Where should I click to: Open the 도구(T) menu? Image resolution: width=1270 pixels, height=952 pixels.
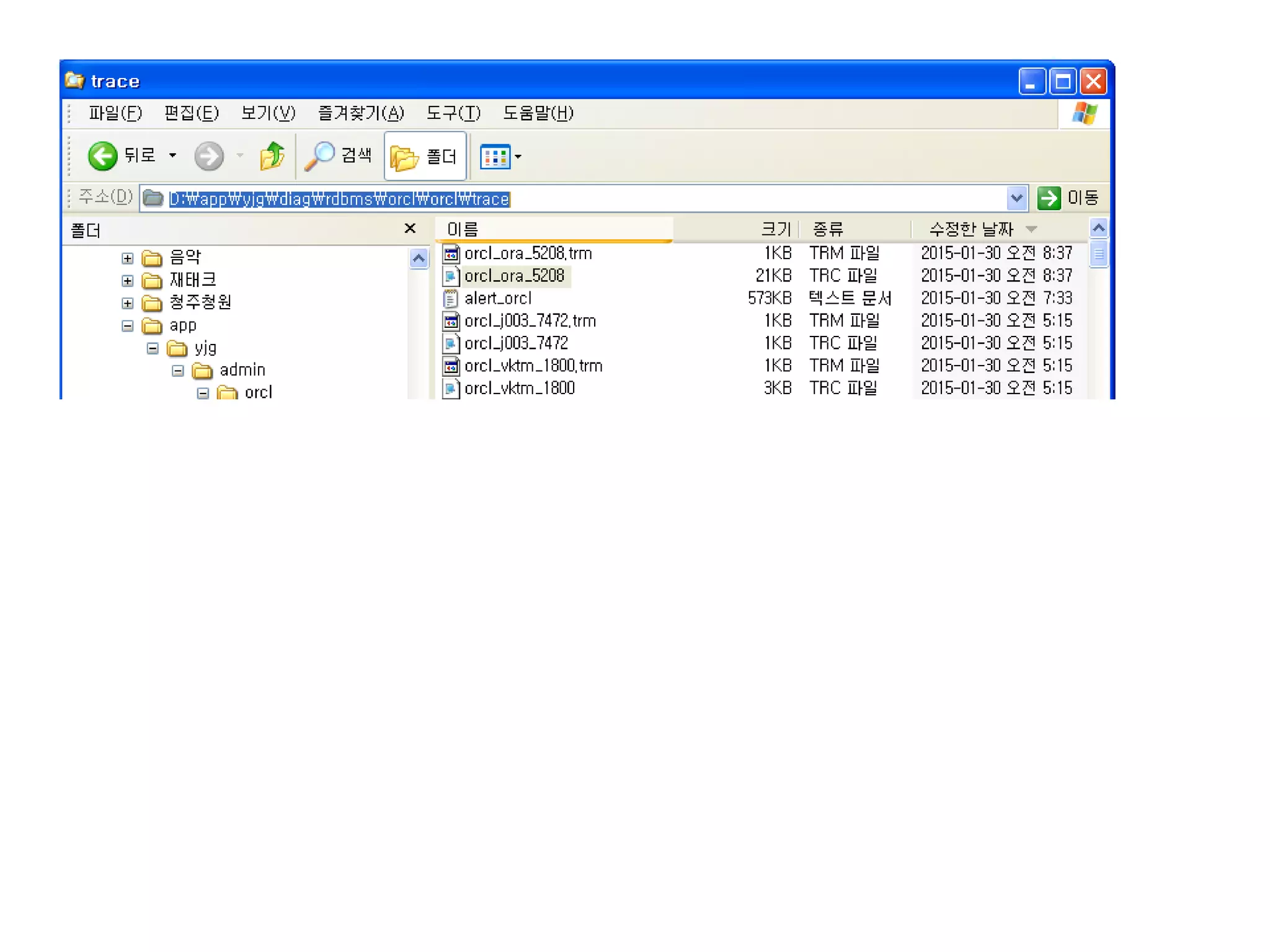453,113
